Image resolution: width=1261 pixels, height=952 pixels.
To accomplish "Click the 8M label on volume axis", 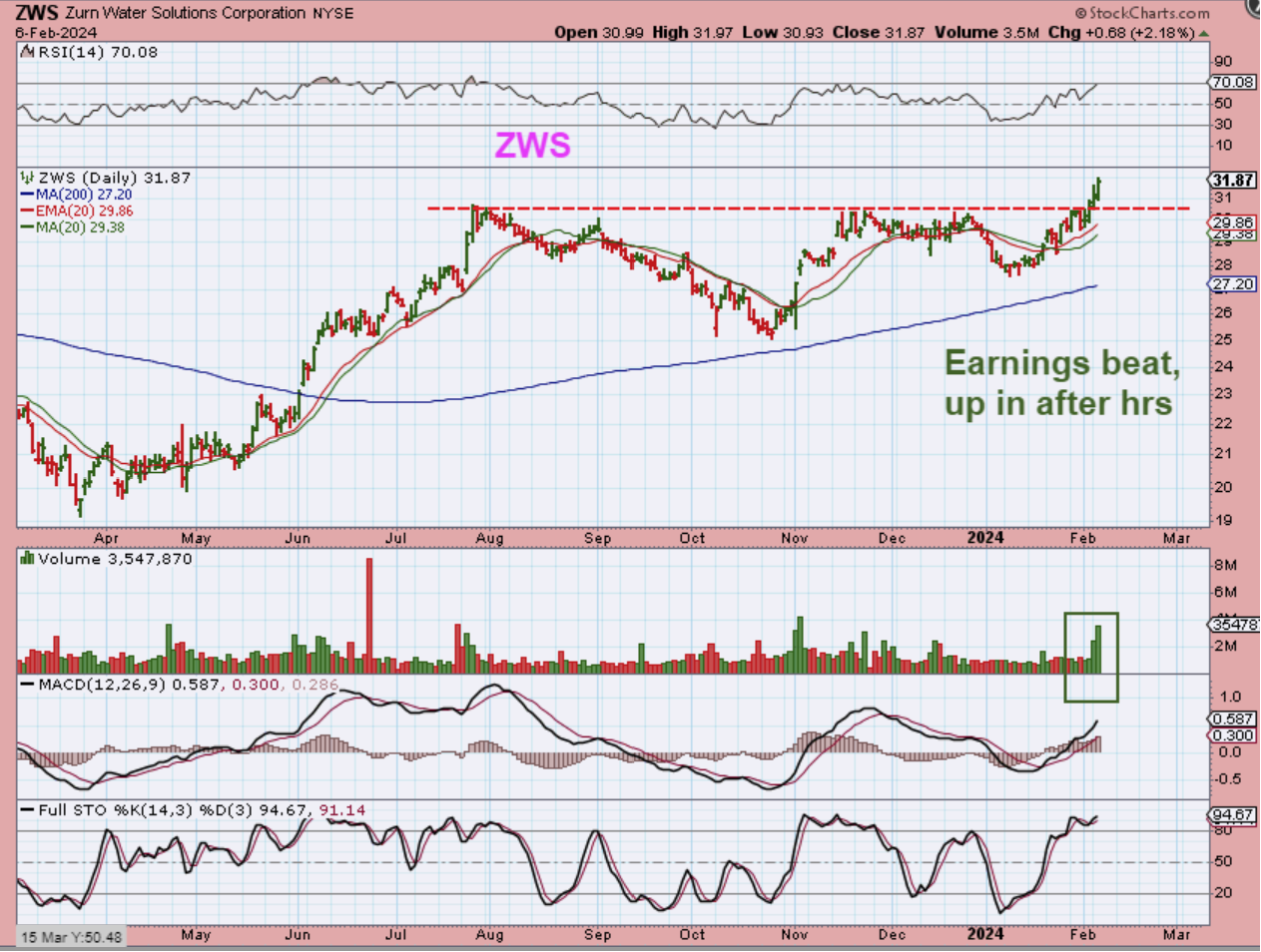I will tap(1225, 565).
